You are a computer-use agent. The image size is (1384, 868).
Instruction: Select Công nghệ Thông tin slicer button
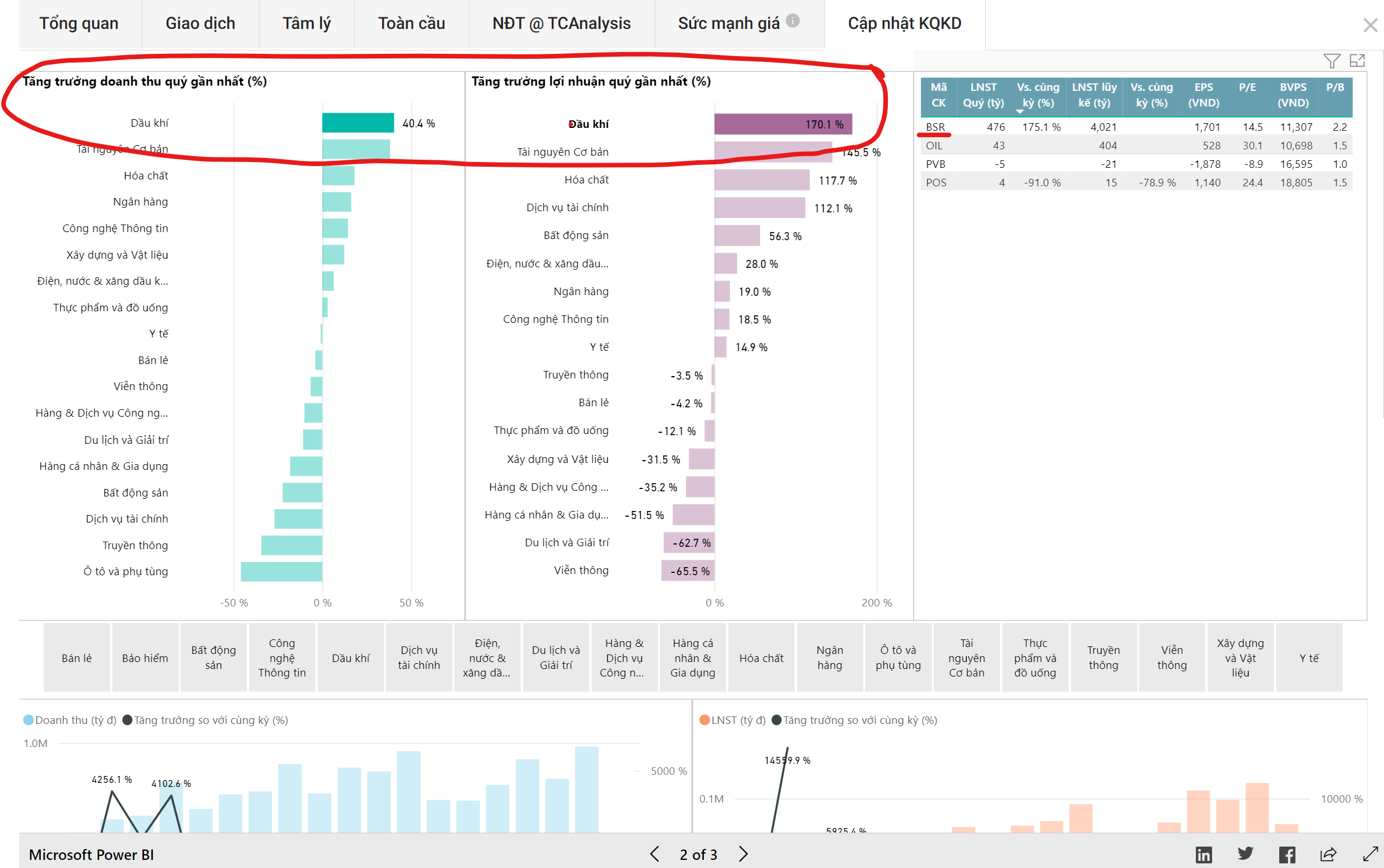282,657
